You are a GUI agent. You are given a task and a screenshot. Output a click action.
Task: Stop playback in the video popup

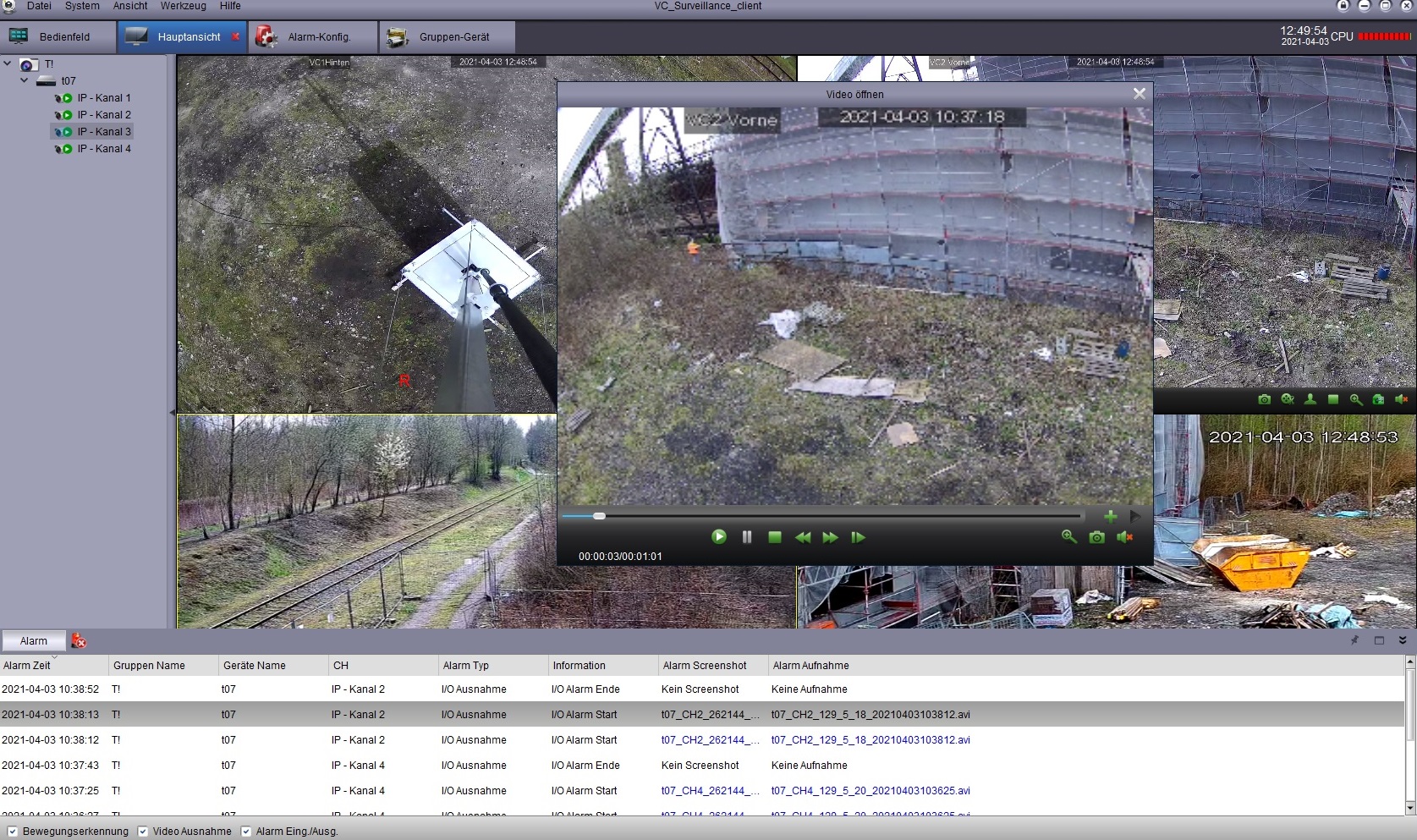[x=774, y=537]
